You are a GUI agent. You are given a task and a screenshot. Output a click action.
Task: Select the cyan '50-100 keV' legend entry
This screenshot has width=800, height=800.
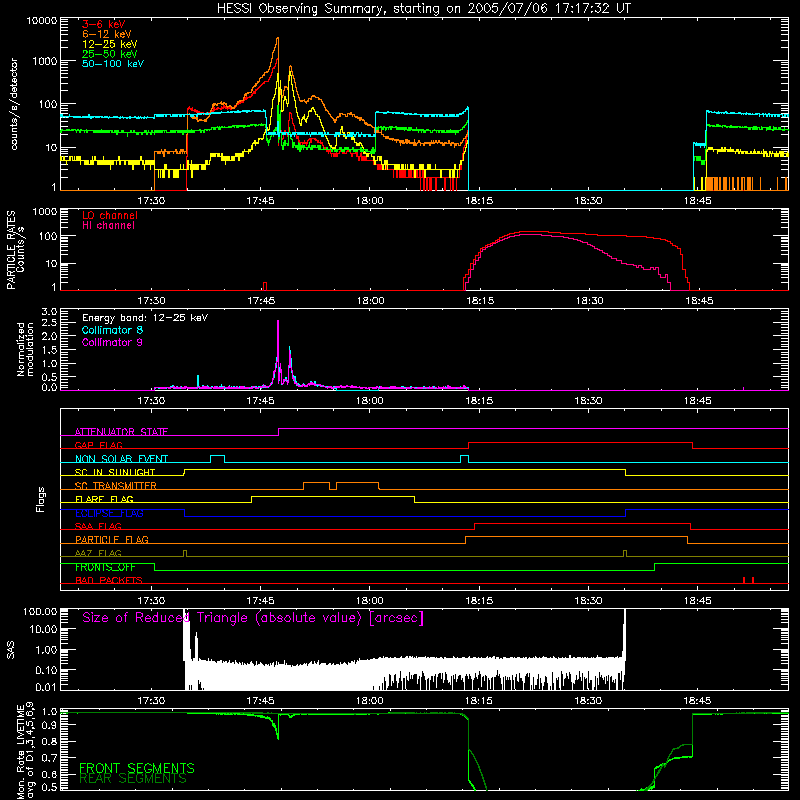(x=113, y=63)
